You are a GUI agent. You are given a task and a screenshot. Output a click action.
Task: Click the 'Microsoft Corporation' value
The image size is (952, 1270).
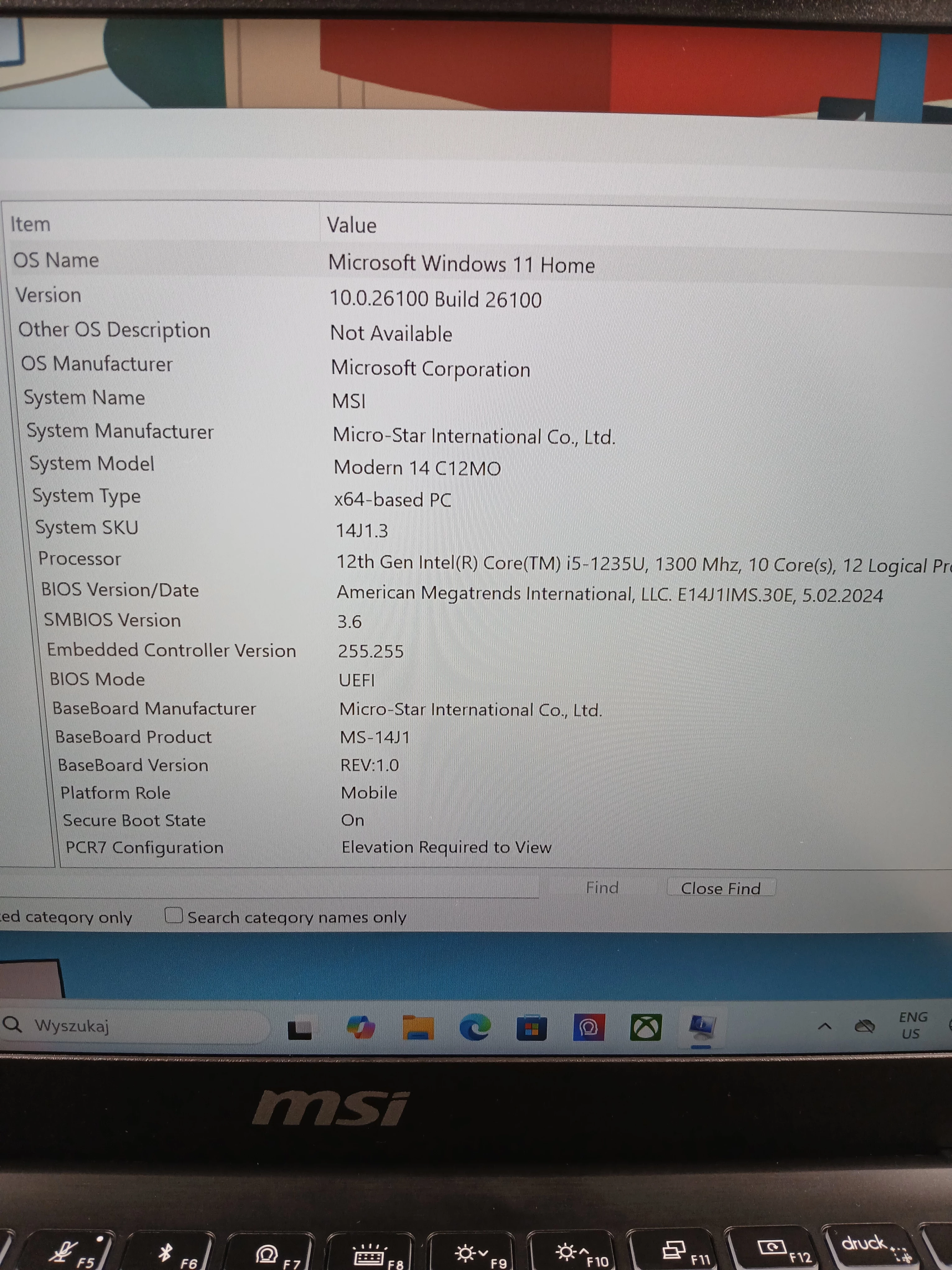point(431,369)
